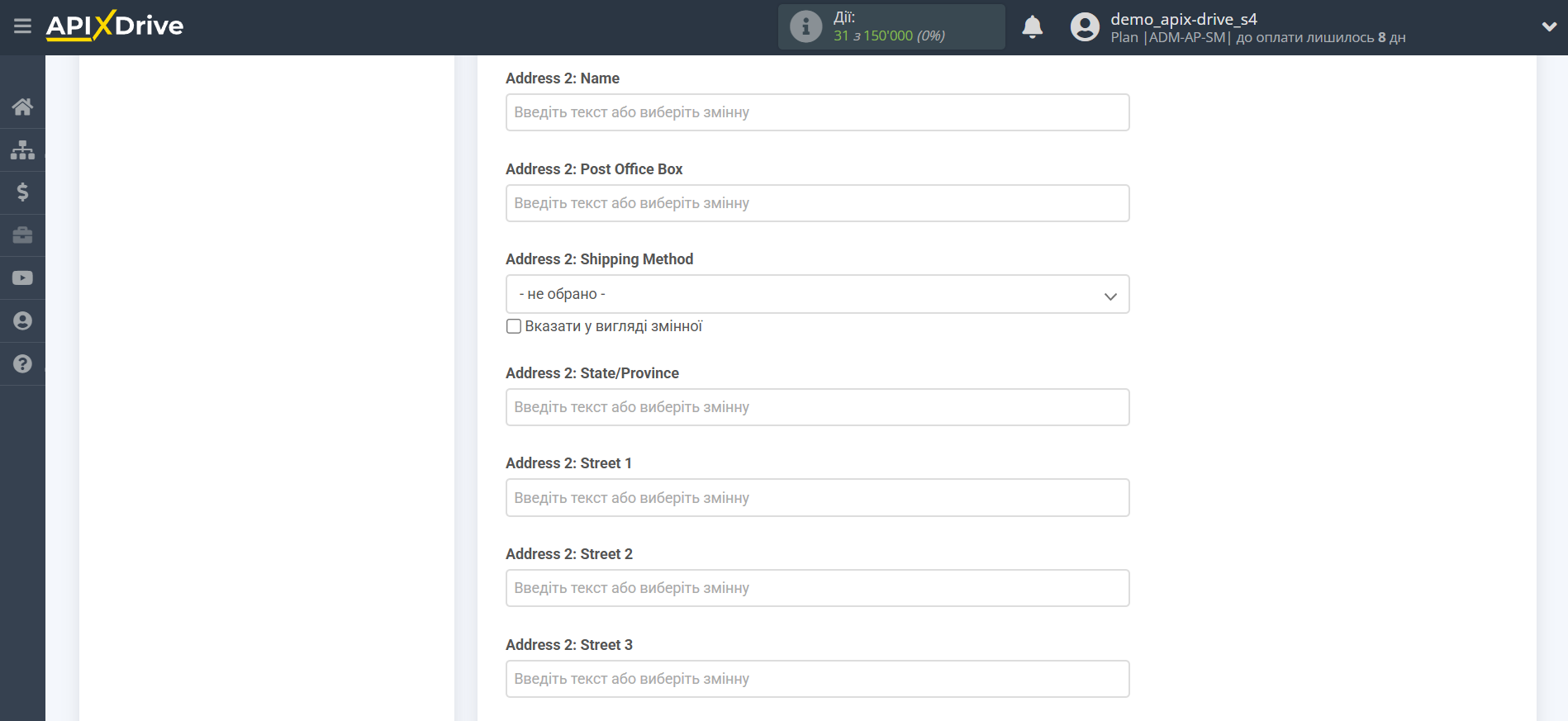Screen dimensions: 1568x721
Task: Open YouTube video tutorials icon
Action: 22,278
